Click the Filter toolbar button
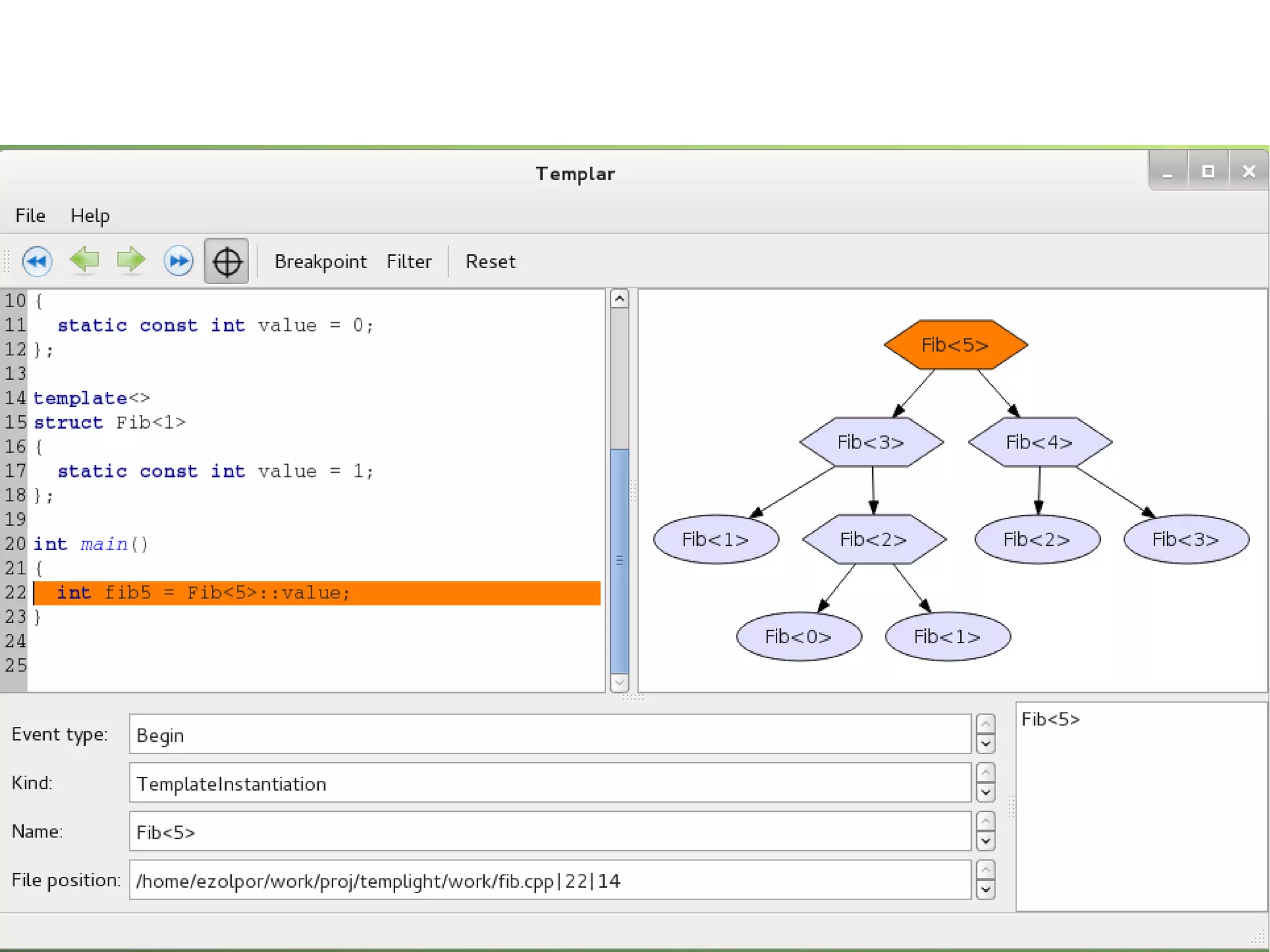This screenshot has height=952, width=1270. [x=409, y=262]
